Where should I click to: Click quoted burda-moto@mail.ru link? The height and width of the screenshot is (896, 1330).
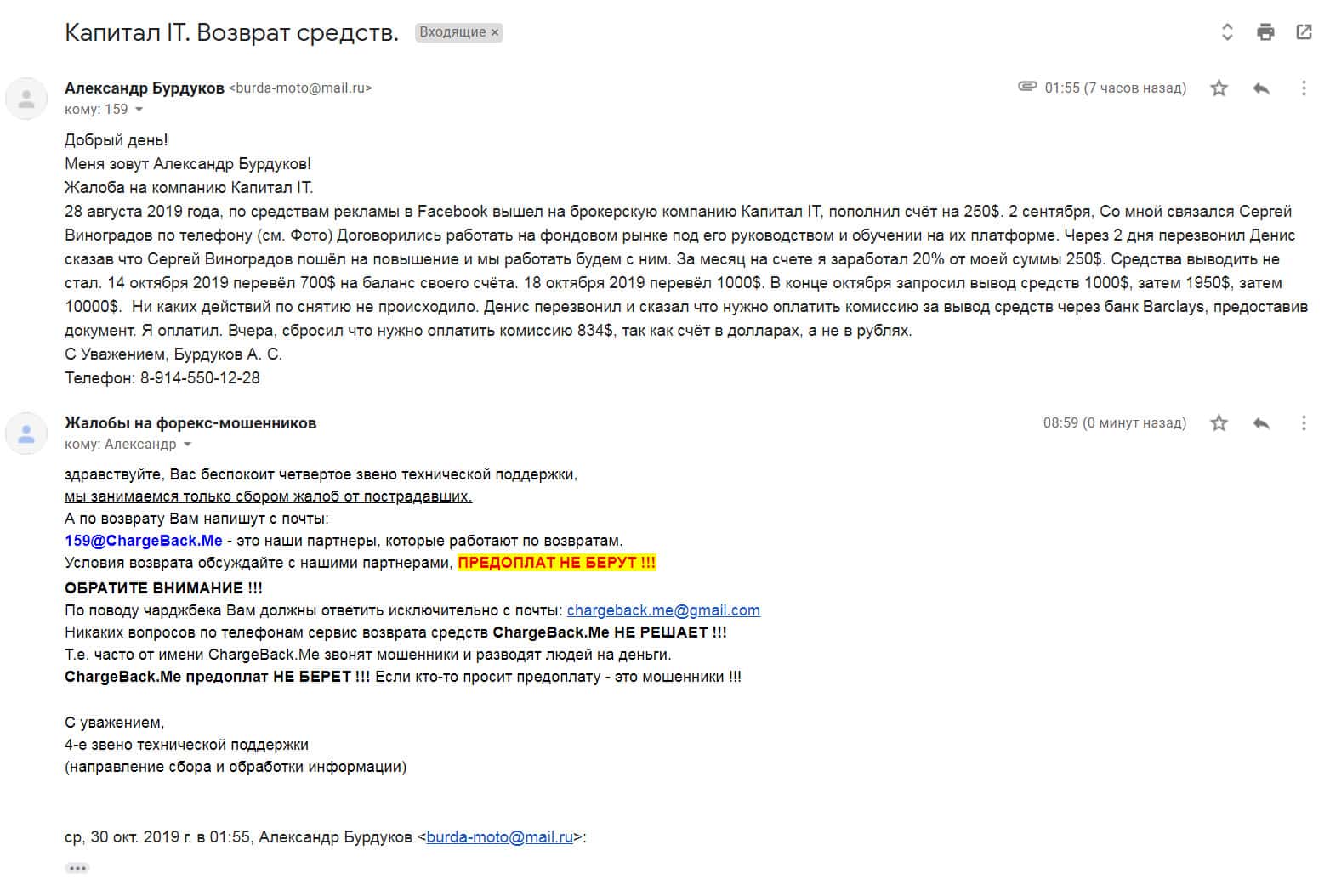coord(499,837)
